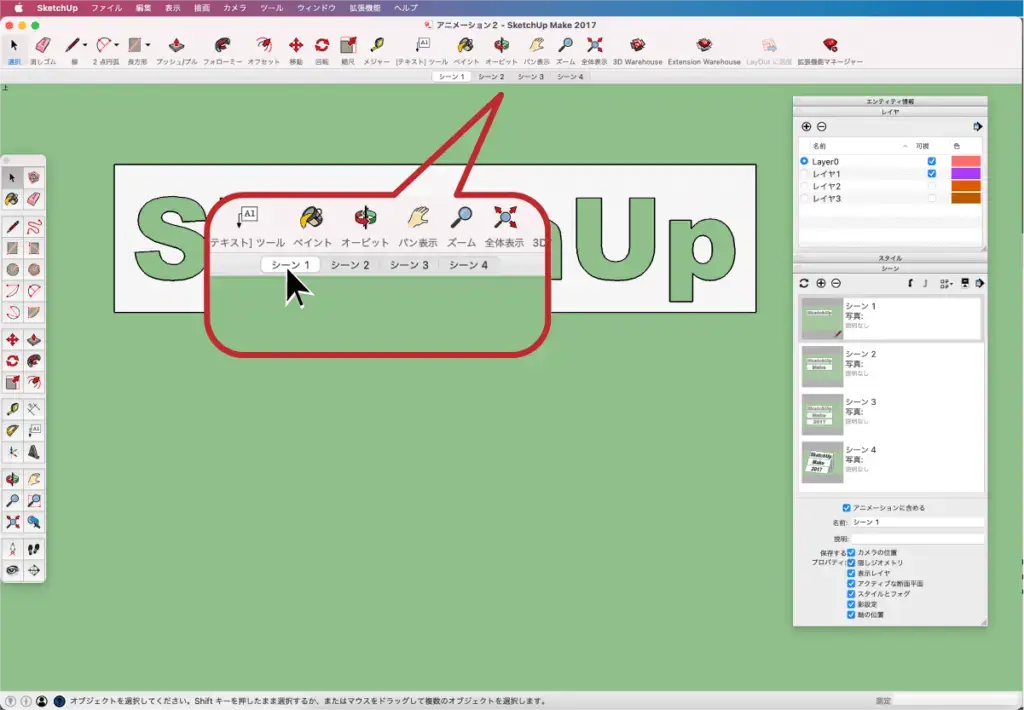Enable visibility checkbox for レイヤ2
The height and width of the screenshot is (710, 1024).
pyautogui.click(x=932, y=186)
